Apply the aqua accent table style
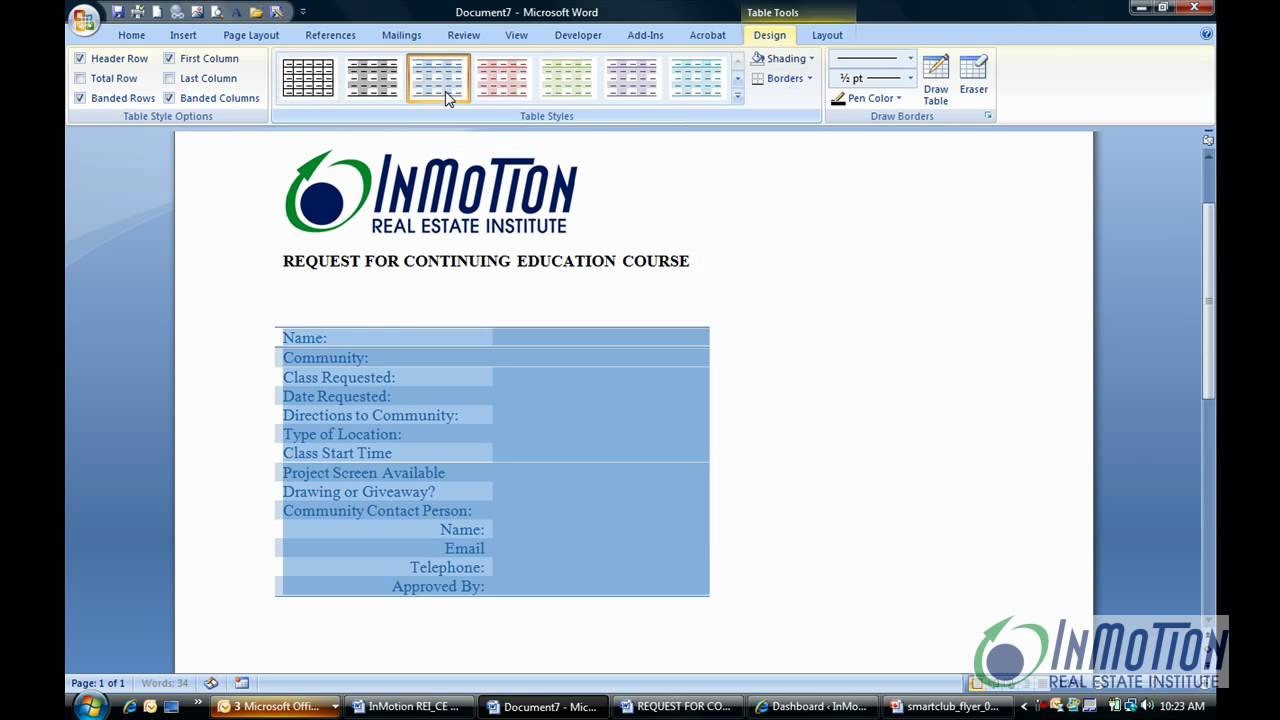Screen dimensions: 1280x720 (x=697, y=78)
